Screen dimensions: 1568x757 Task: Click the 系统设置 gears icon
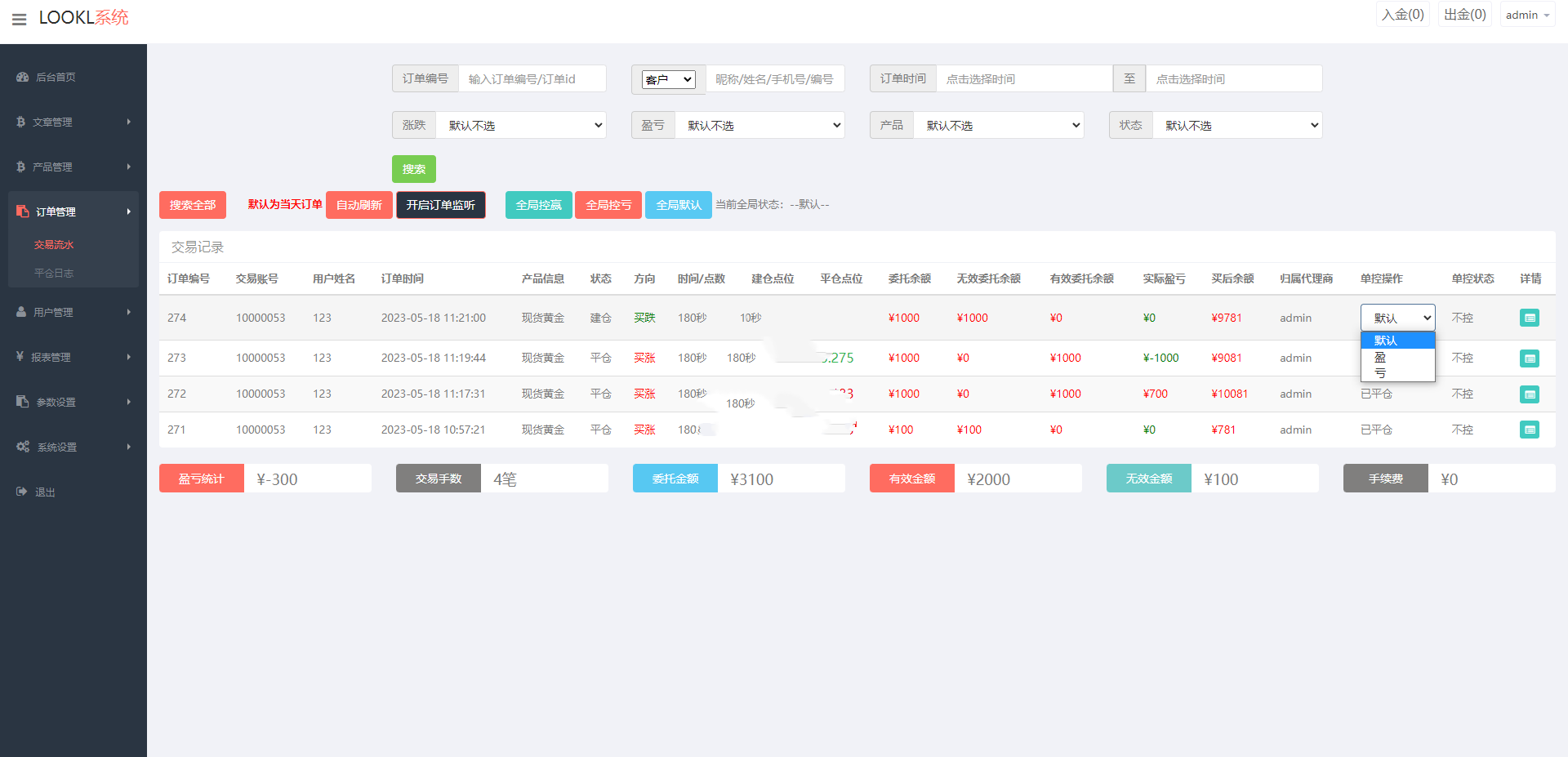23,447
